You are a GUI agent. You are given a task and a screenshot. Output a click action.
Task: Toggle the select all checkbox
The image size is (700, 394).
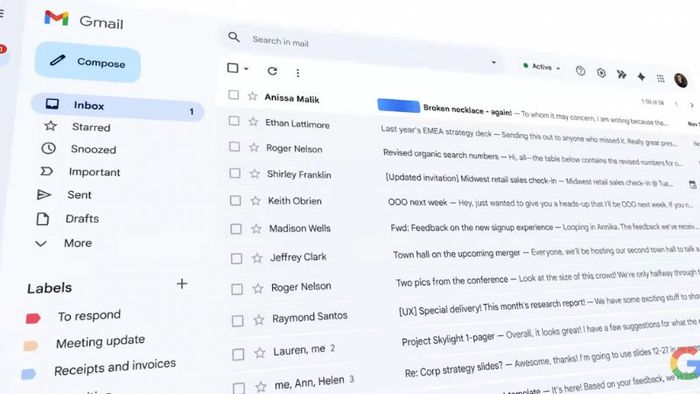[x=233, y=68]
